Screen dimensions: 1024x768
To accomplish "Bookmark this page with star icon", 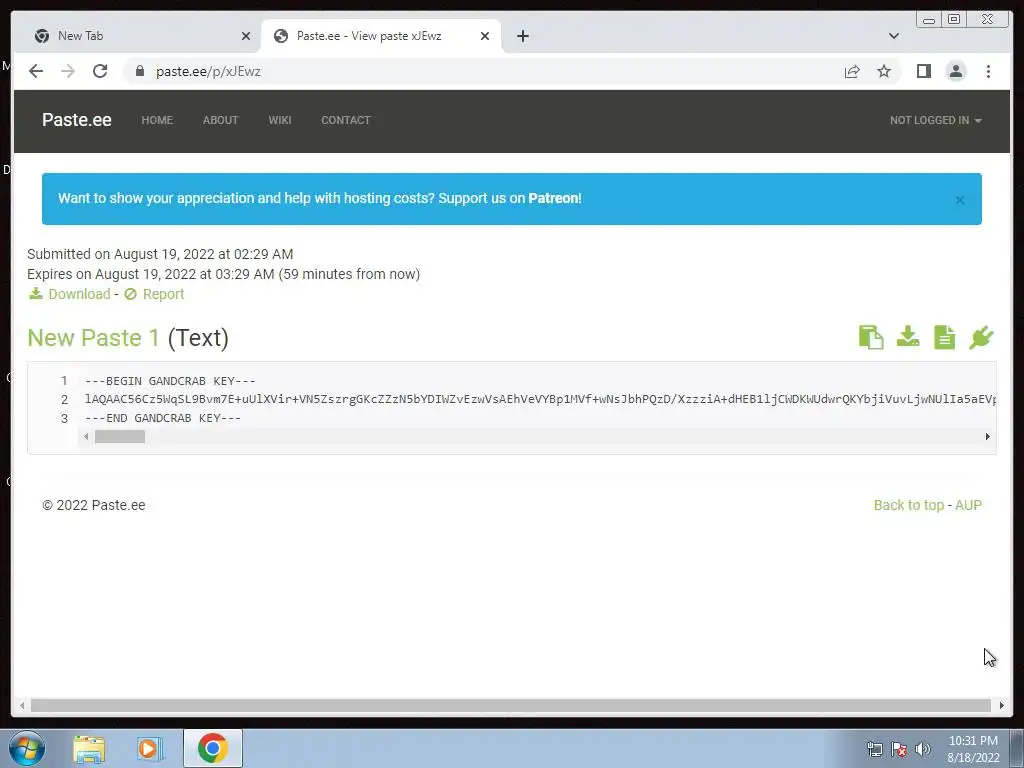I will [x=884, y=71].
